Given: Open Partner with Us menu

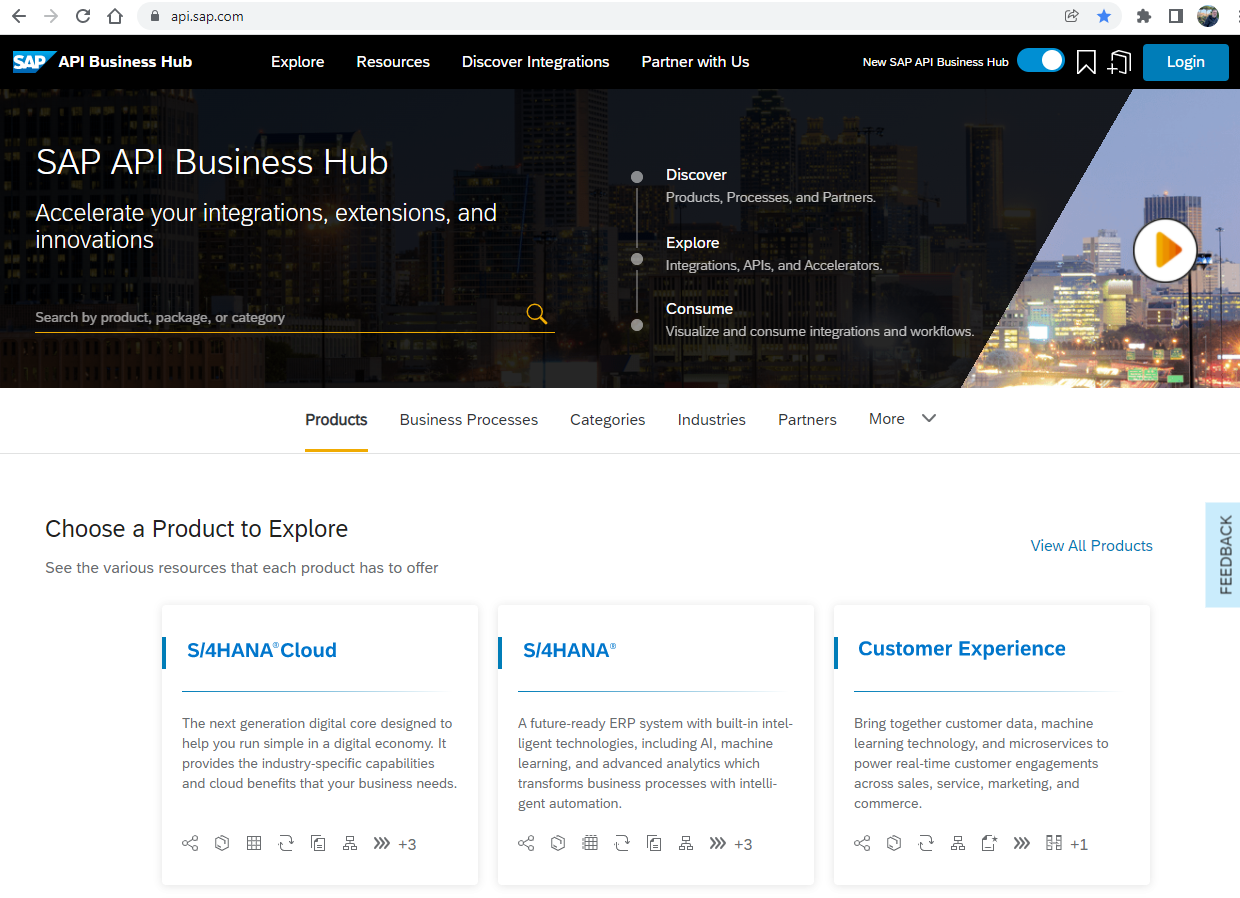Looking at the screenshot, I should (695, 62).
